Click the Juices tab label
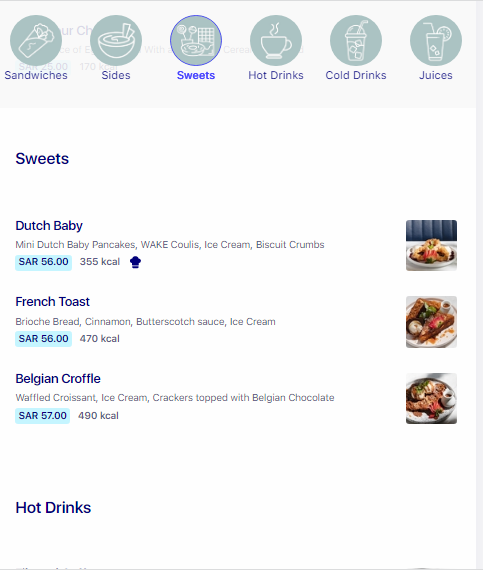Screen dimensions: 483x570 pos(436,75)
